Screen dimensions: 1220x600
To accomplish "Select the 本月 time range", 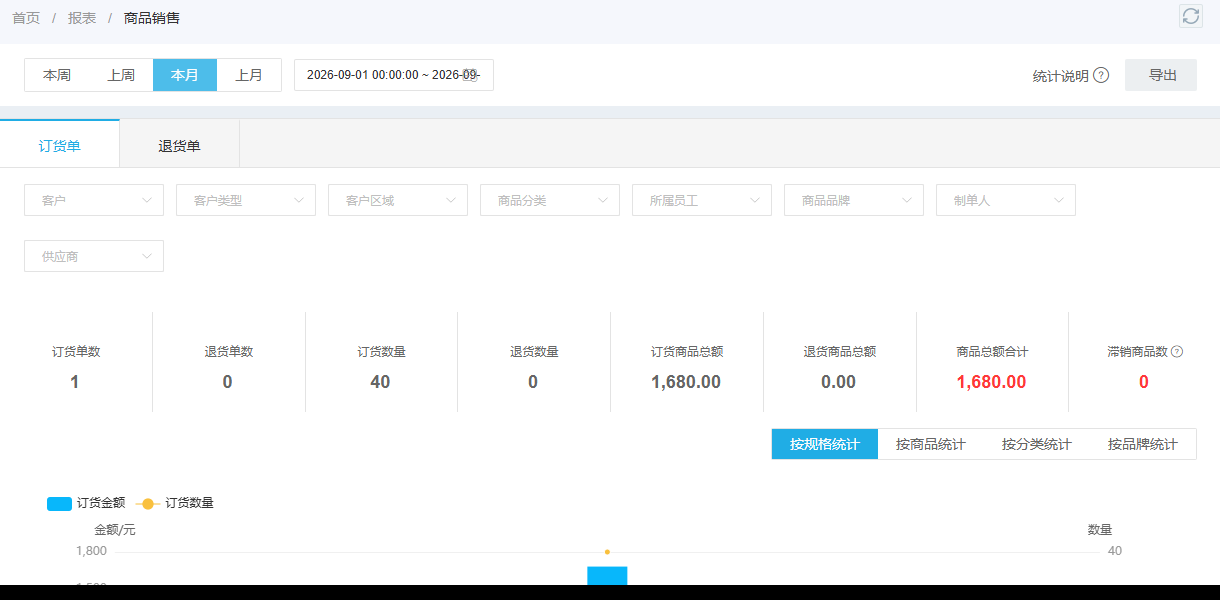I will point(185,75).
